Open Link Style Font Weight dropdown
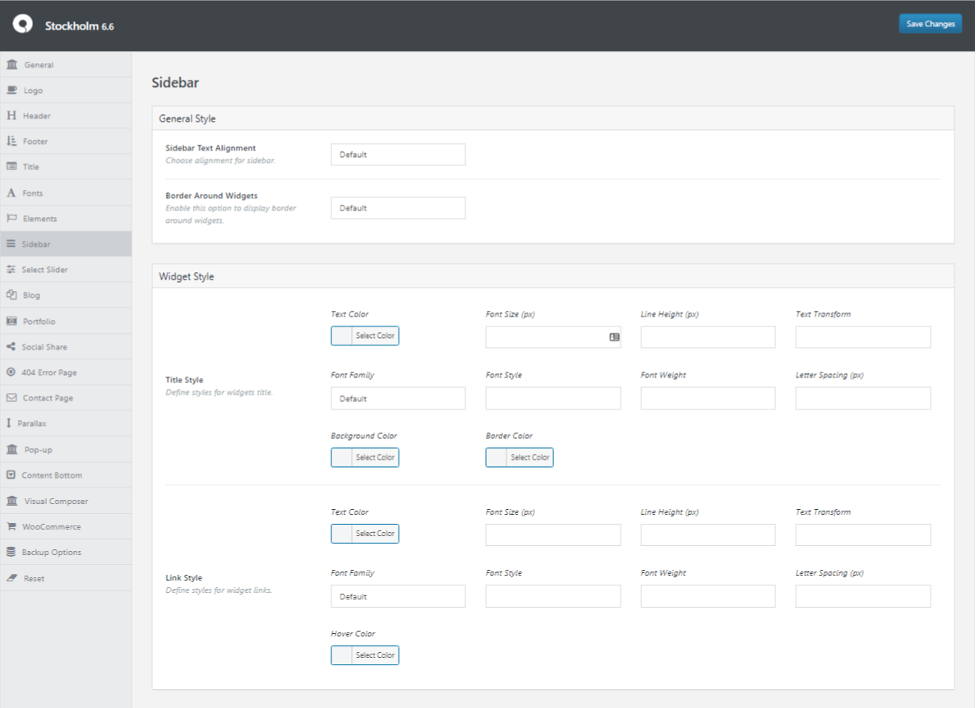Screen dimensions: 977x708 pyautogui.click(x=708, y=596)
